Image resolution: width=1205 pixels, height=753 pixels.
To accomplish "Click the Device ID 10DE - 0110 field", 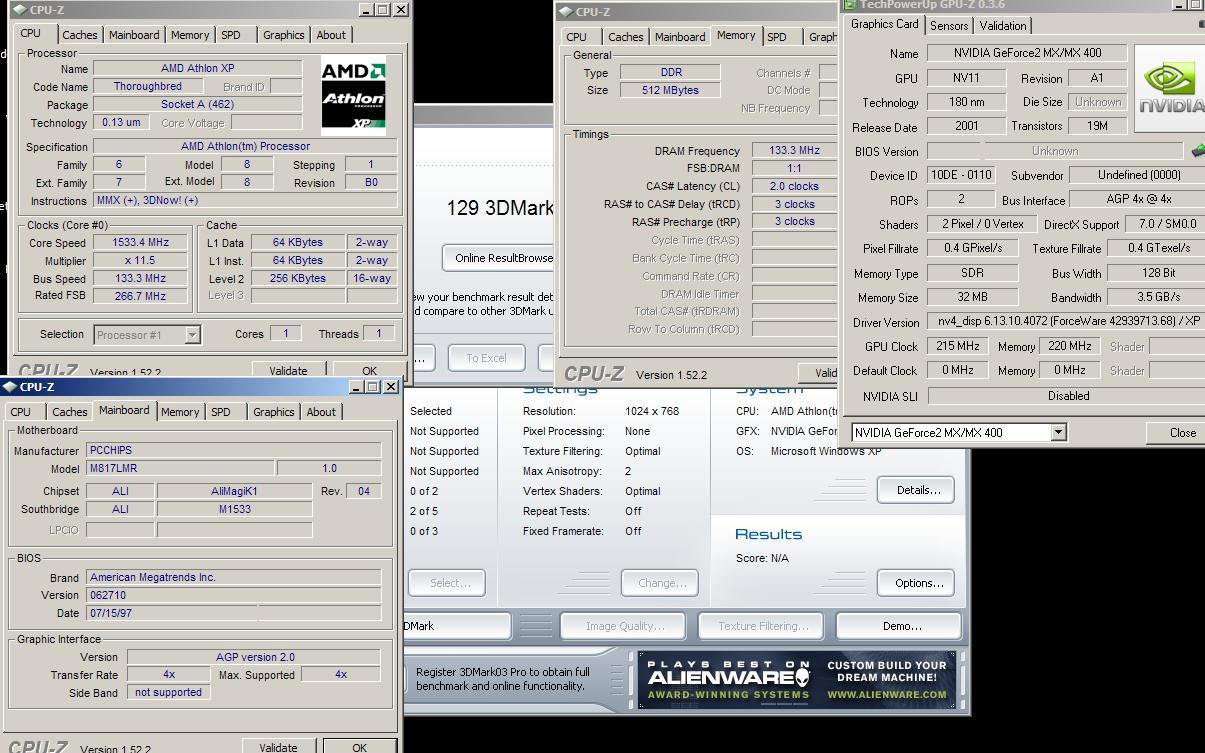I will point(961,175).
